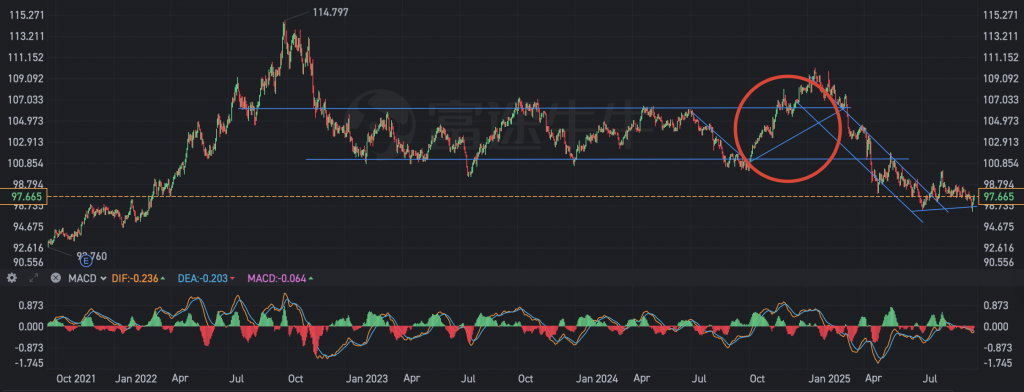Expand the MACD indicator pane
1024x392 pixels.
(34, 278)
